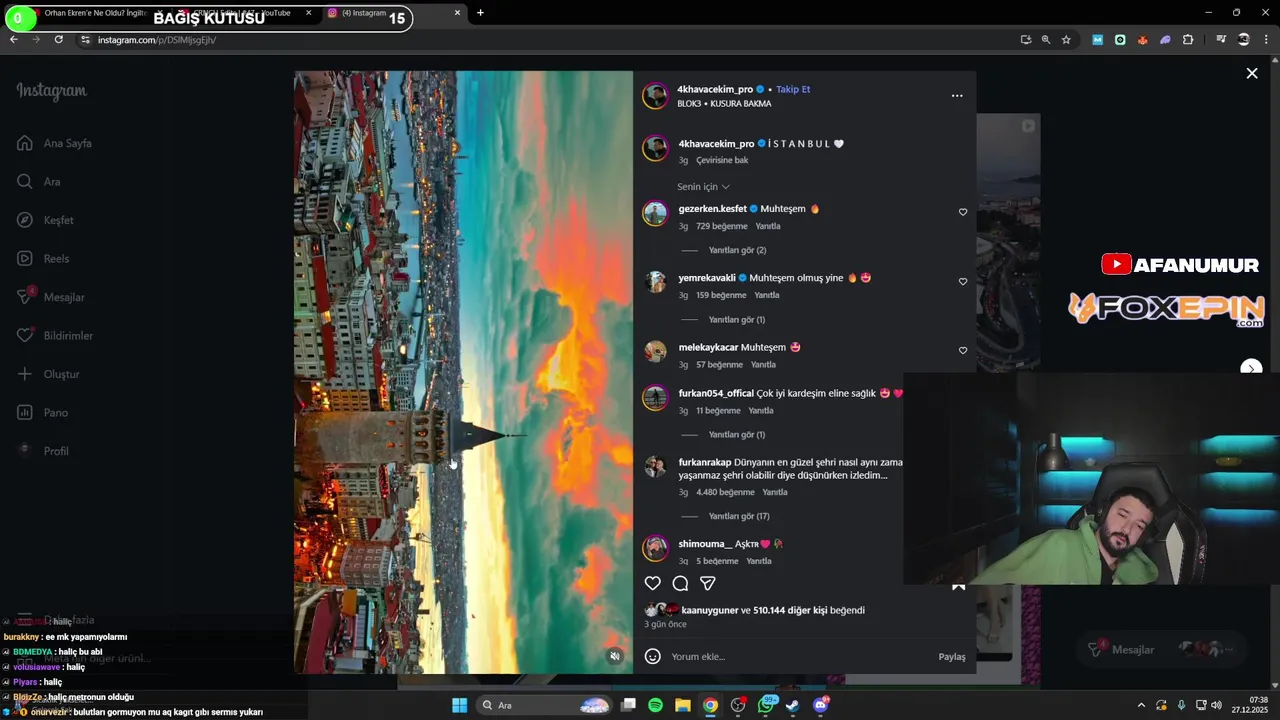Play the video in the post
This screenshot has height=720, width=1280.
(x=463, y=372)
